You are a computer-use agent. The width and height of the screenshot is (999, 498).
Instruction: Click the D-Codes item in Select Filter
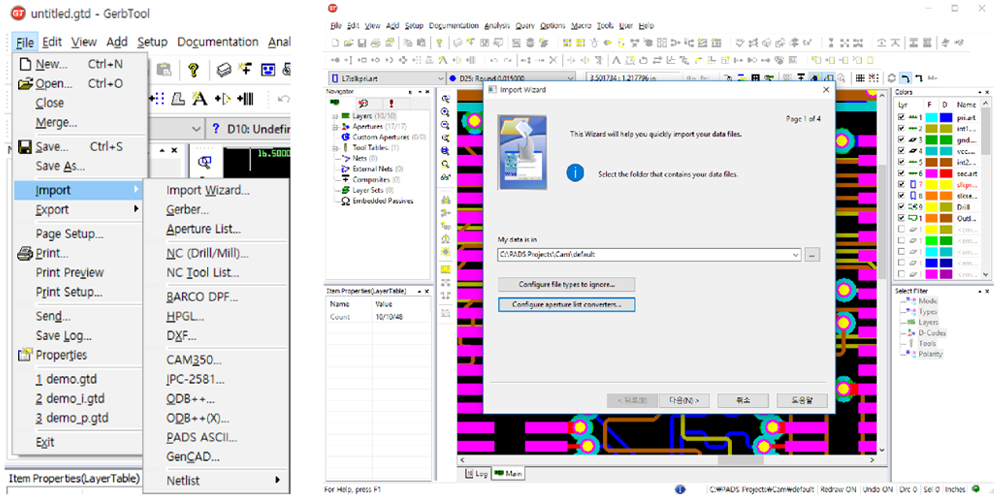click(x=933, y=332)
